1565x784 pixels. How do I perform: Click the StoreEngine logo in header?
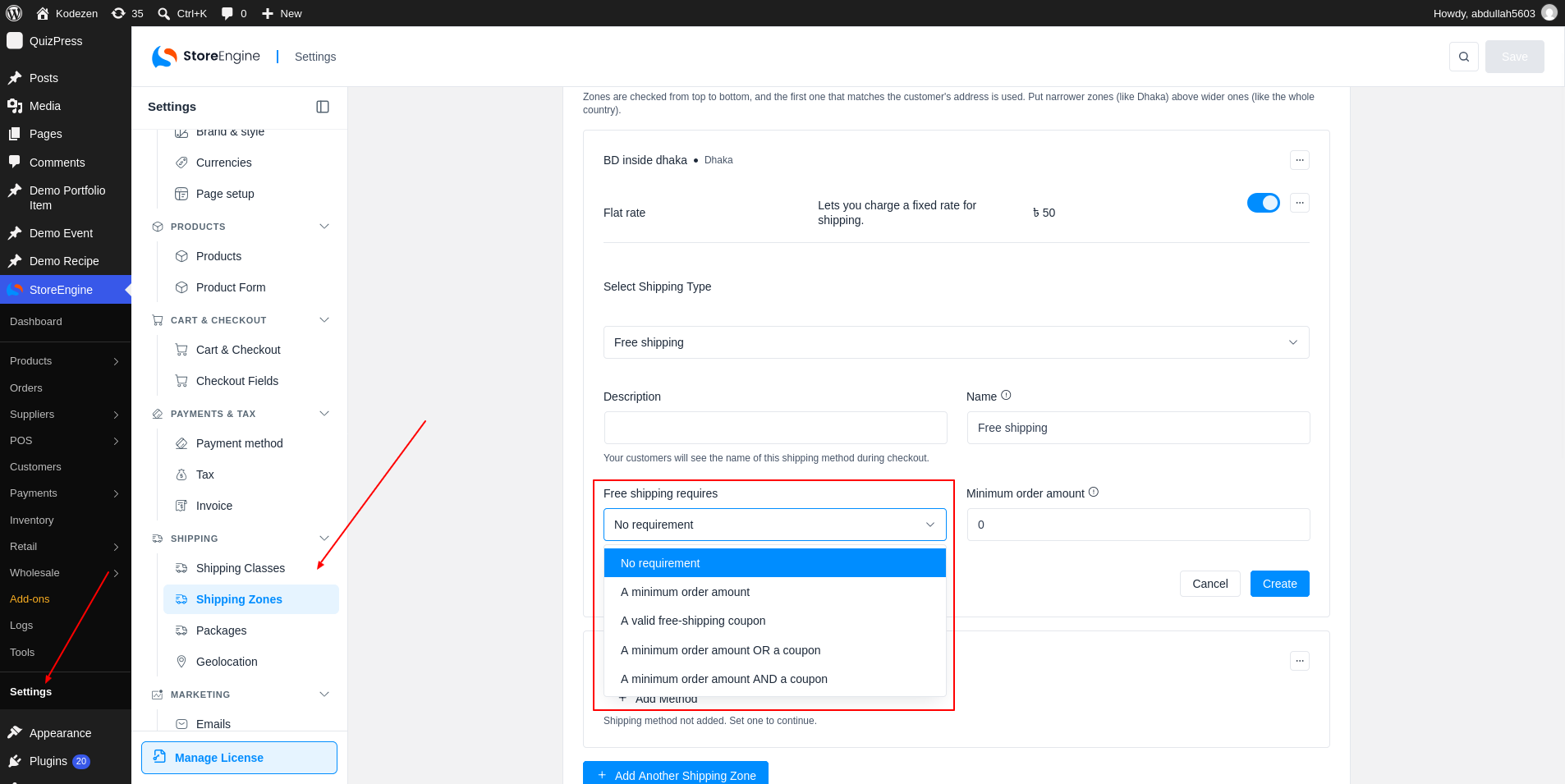pyautogui.click(x=206, y=57)
